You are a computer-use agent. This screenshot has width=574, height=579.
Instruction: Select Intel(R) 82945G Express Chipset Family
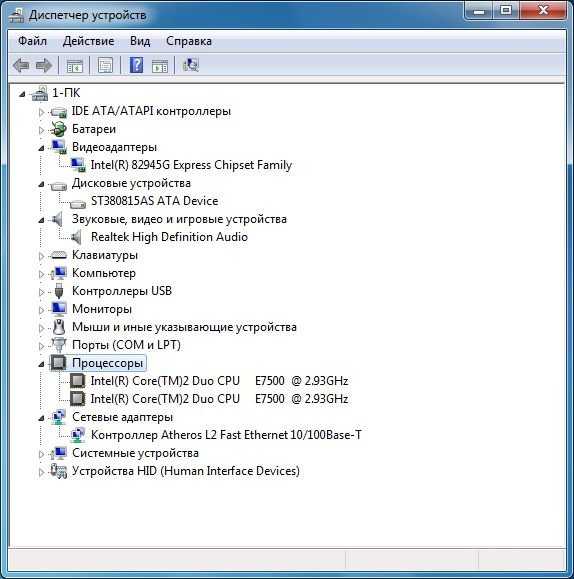click(x=191, y=165)
